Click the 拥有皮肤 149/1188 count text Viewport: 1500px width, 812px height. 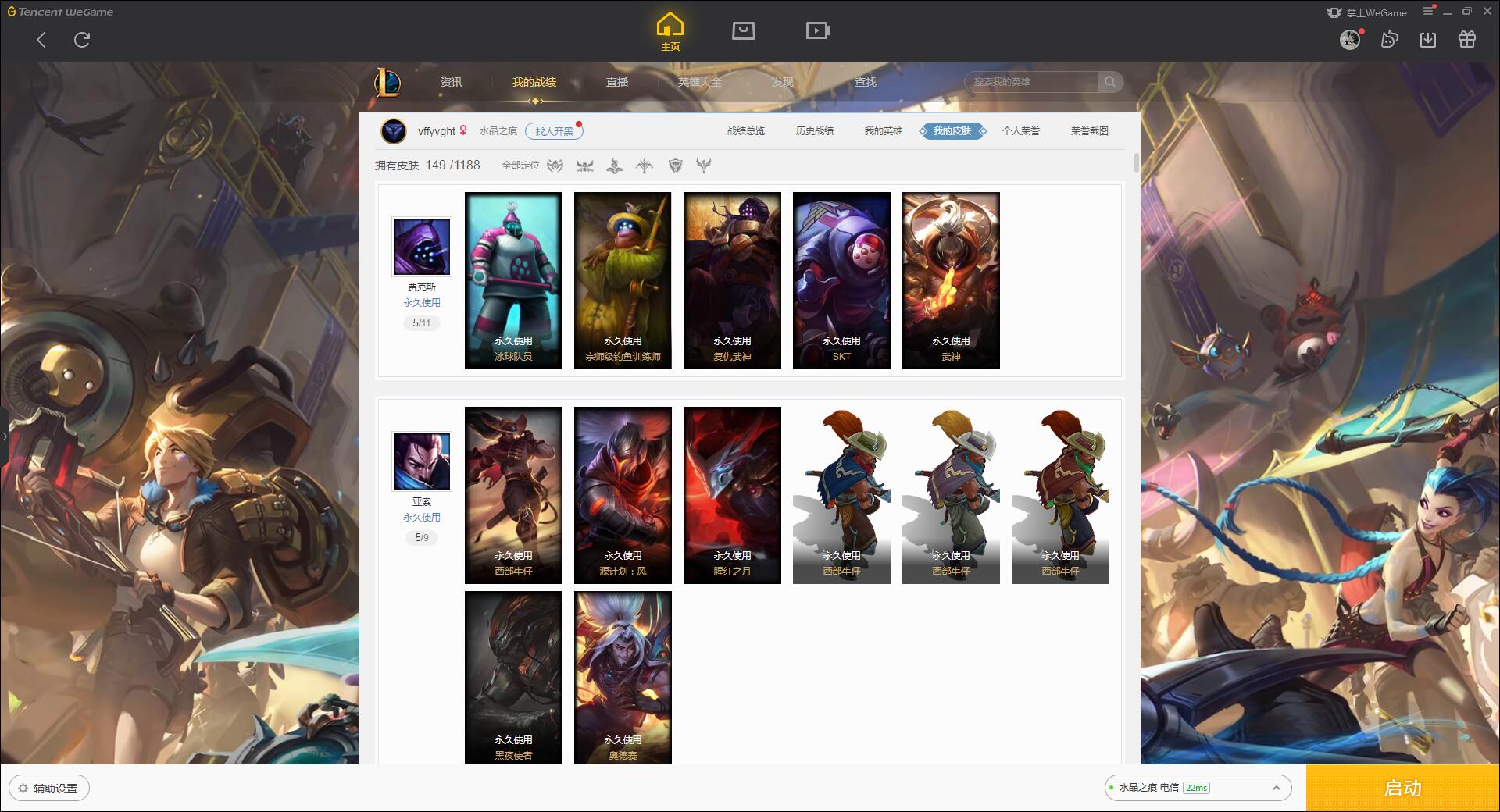[x=427, y=166]
